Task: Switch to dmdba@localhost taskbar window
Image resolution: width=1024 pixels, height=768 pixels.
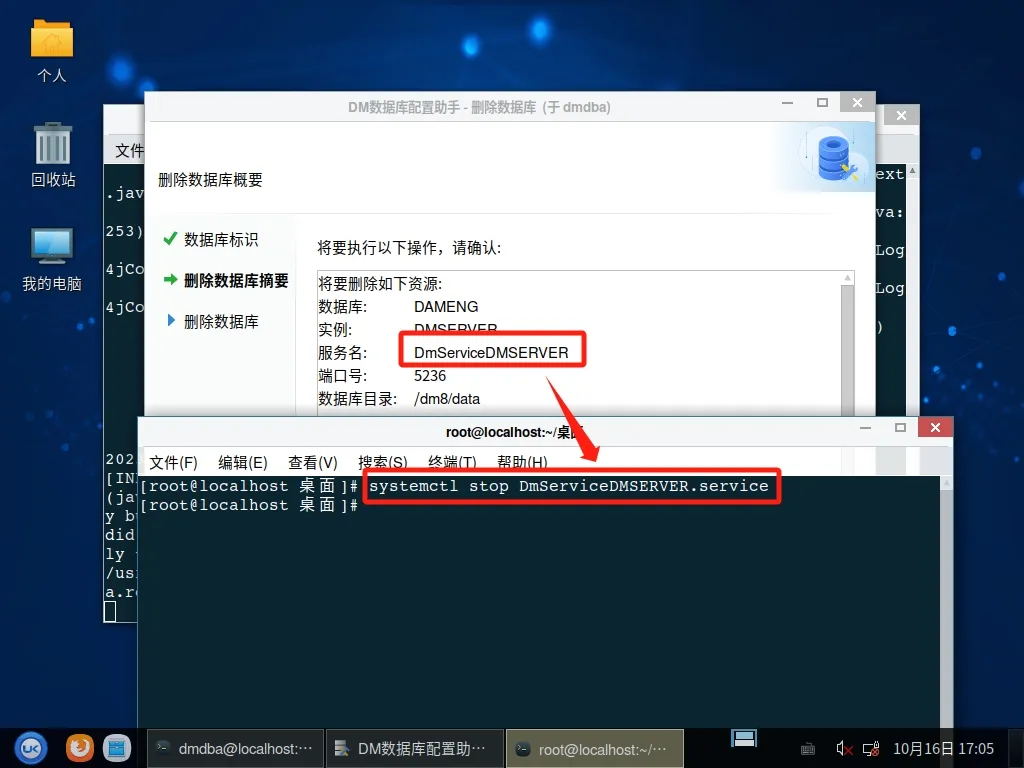Action: [234, 748]
